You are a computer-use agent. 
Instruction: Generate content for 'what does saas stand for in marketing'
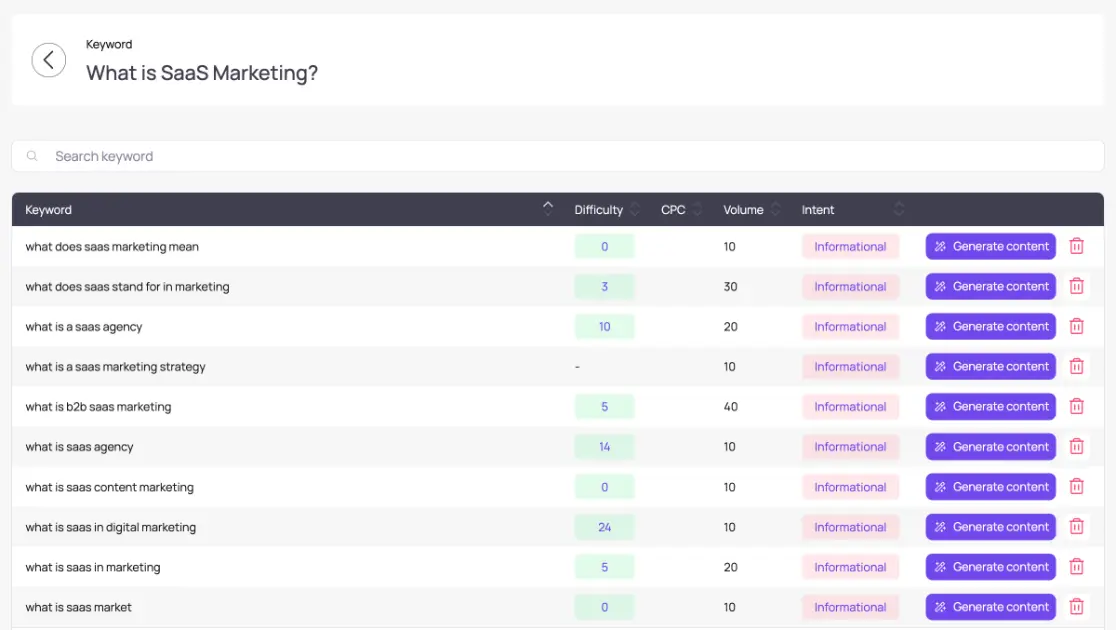click(x=990, y=286)
